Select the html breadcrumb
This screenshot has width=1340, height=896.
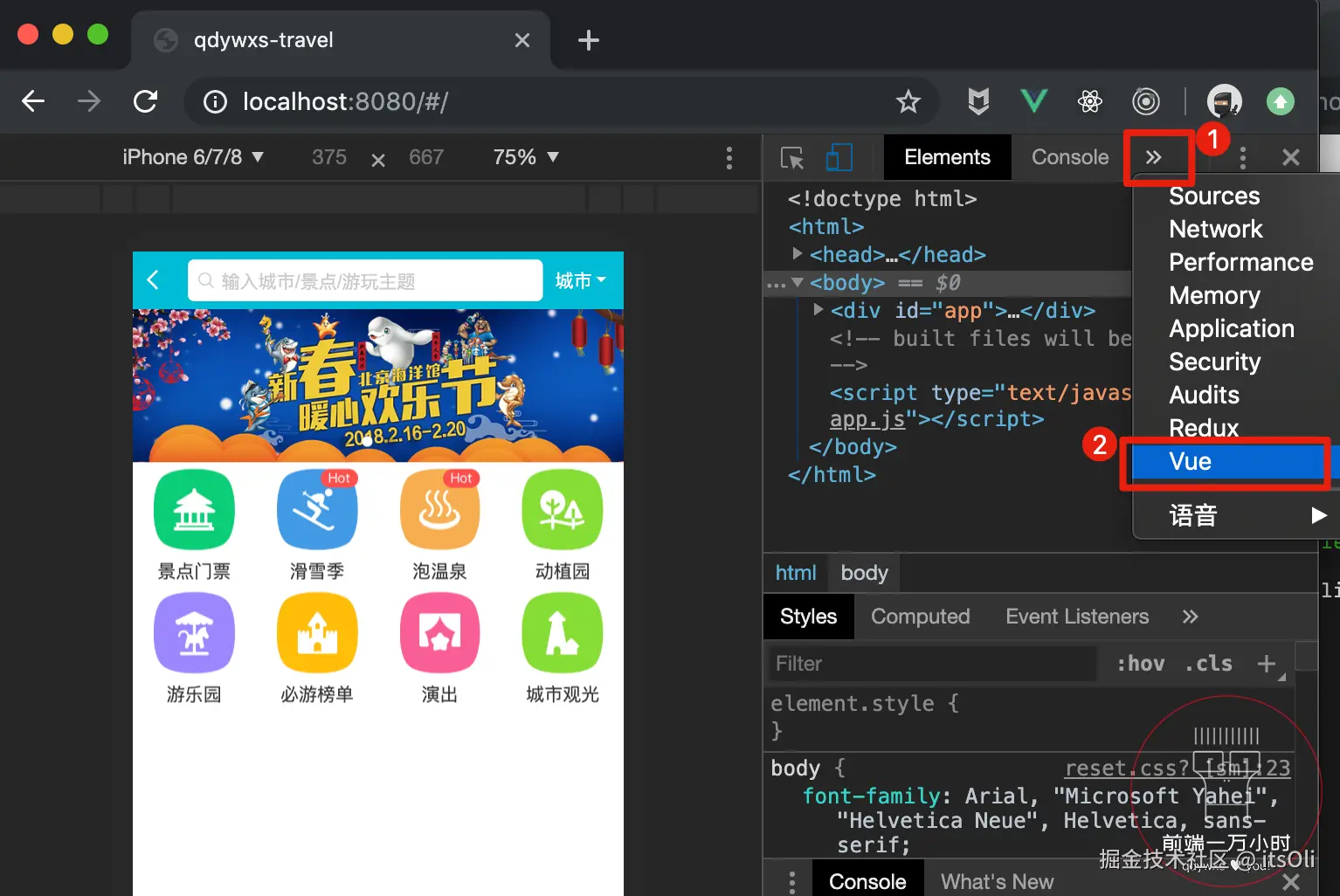pos(796,573)
